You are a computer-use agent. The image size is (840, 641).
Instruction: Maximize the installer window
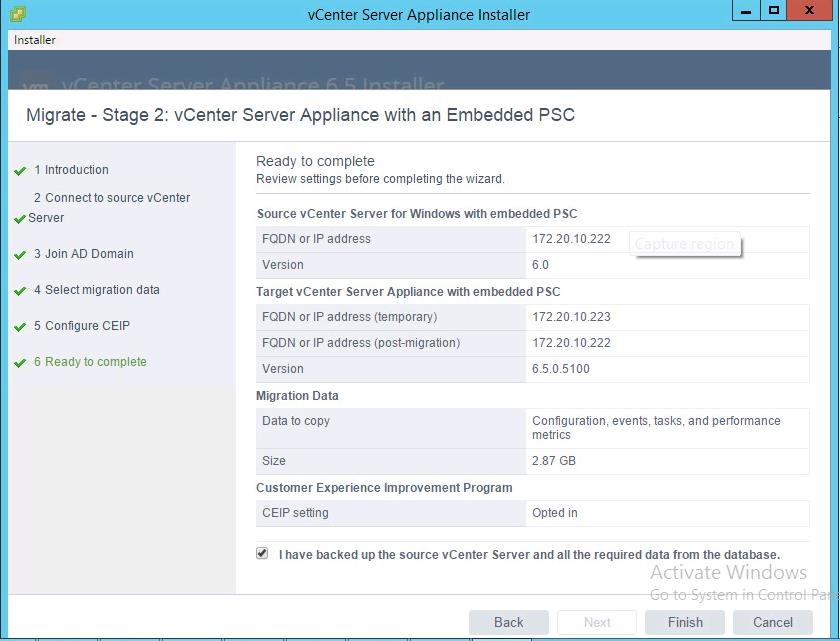(774, 11)
